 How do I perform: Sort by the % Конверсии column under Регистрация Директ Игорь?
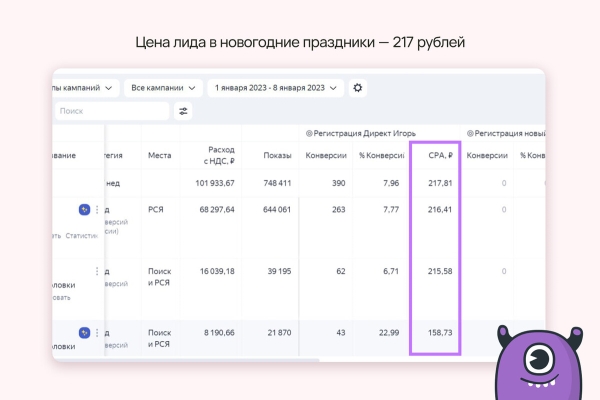(382, 155)
